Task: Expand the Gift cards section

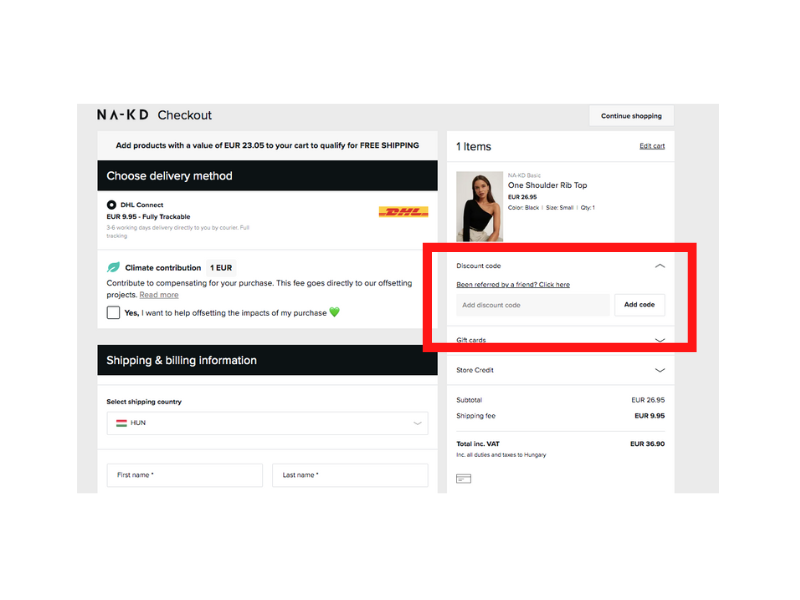Action: click(660, 340)
